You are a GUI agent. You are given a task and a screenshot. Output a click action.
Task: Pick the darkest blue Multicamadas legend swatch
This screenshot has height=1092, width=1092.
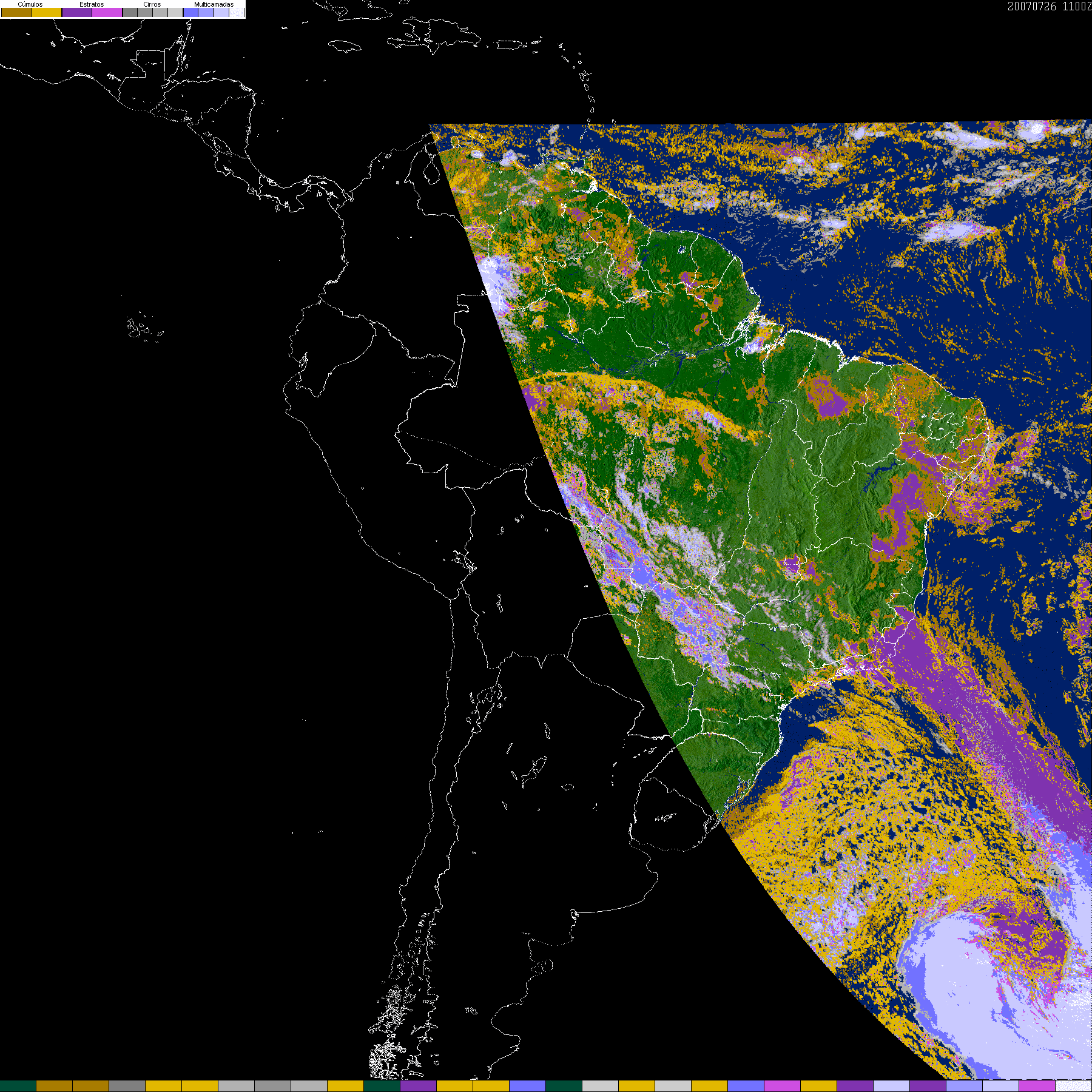point(190,12)
